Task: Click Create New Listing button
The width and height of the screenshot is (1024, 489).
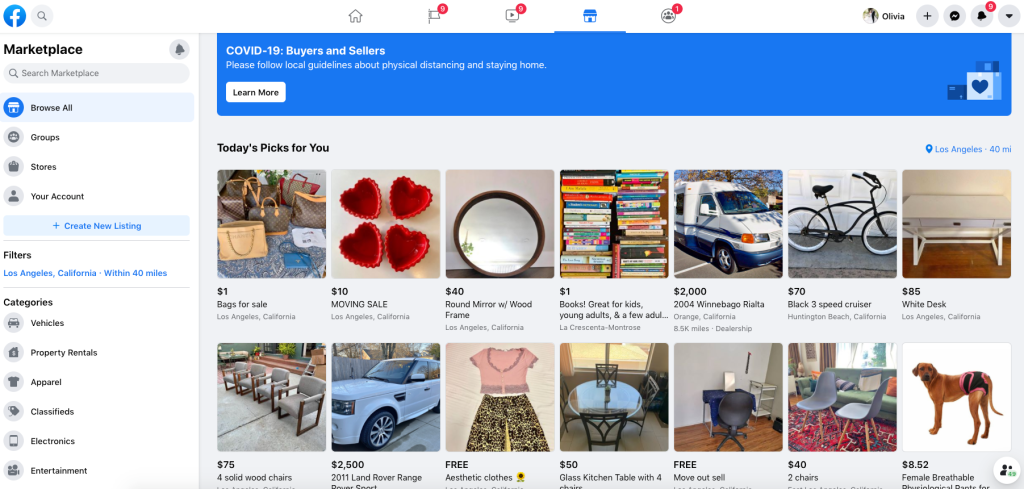Action: coord(97,226)
